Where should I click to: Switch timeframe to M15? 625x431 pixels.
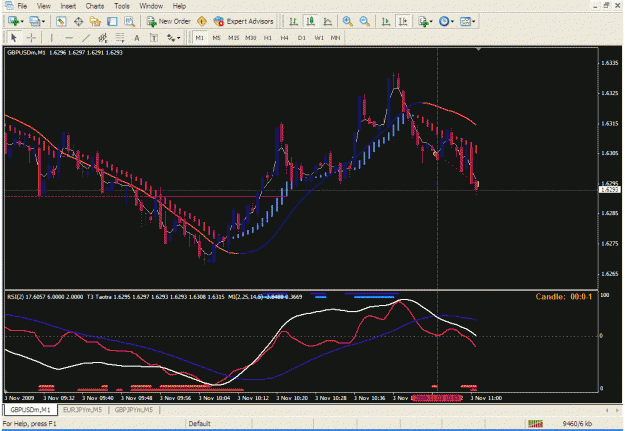[234, 38]
